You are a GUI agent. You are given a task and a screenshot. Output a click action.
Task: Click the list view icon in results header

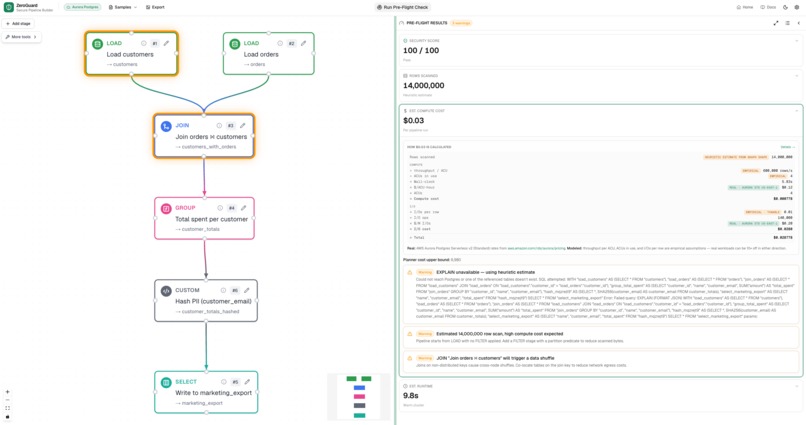coord(787,23)
